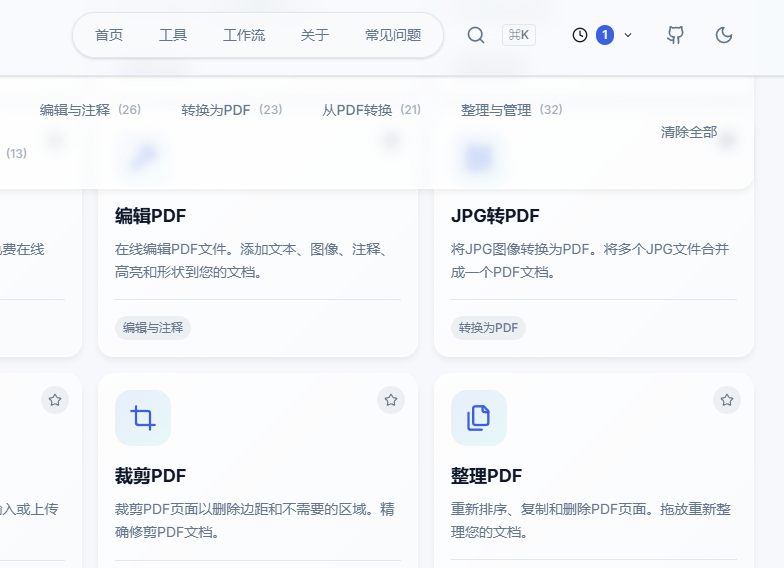The width and height of the screenshot is (784, 568).
Task: Open the search magnifier icon
Action: point(476,35)
